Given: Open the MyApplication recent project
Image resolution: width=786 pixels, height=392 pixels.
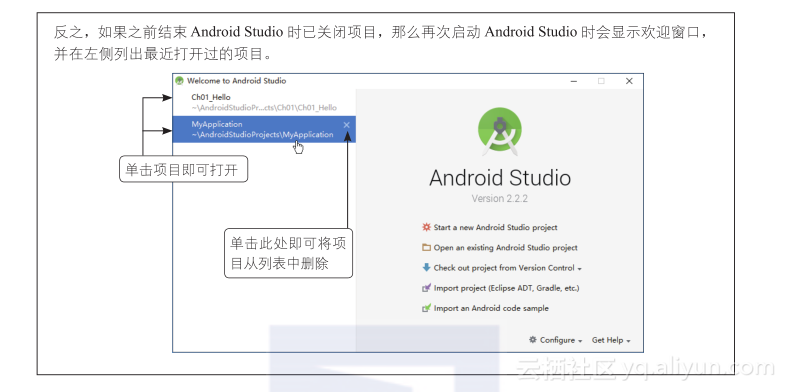Looking at the screenshot, I should tap(264, 129).
